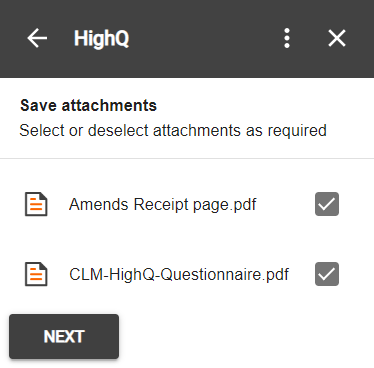Open the three-dot more options menu
This screenshot has width=374, height=368.
287,38
